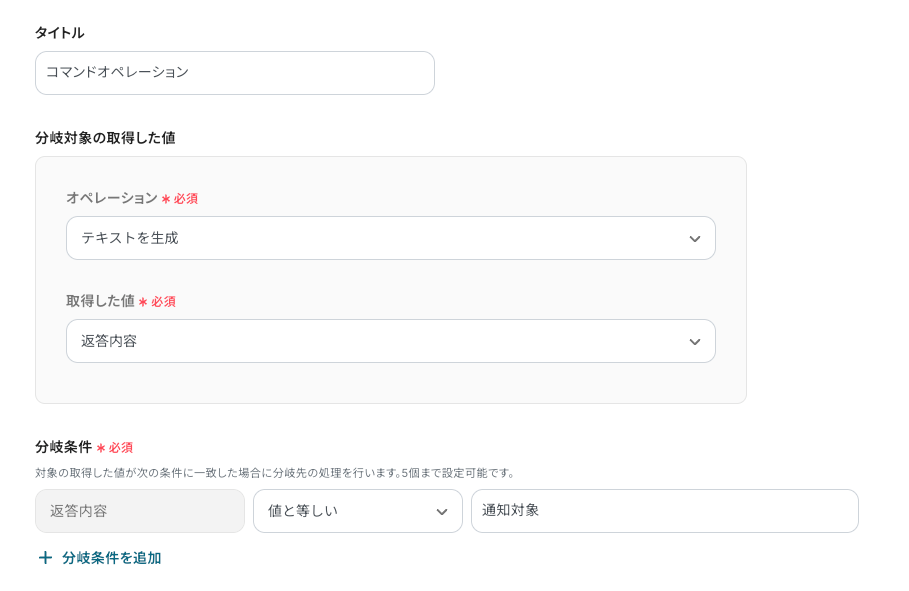The height and width of the screenshot is (591, 909).
Task: Click the 通知対象 condition value field
Action: tap(664, 511)
